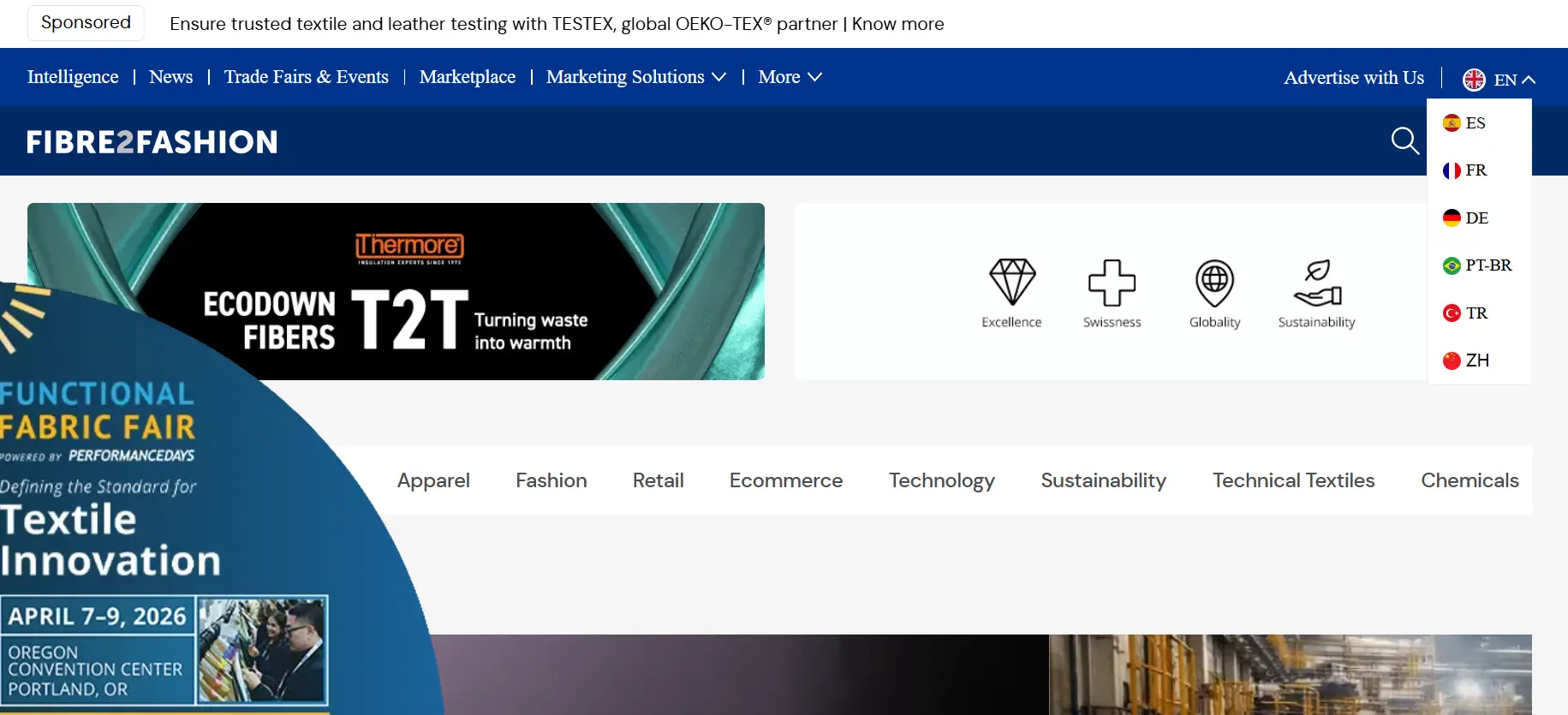Image resolution: width=1568 pixels, height=715 pixels.
Task: Open the News nav link
Action: (x=171, y=77)
